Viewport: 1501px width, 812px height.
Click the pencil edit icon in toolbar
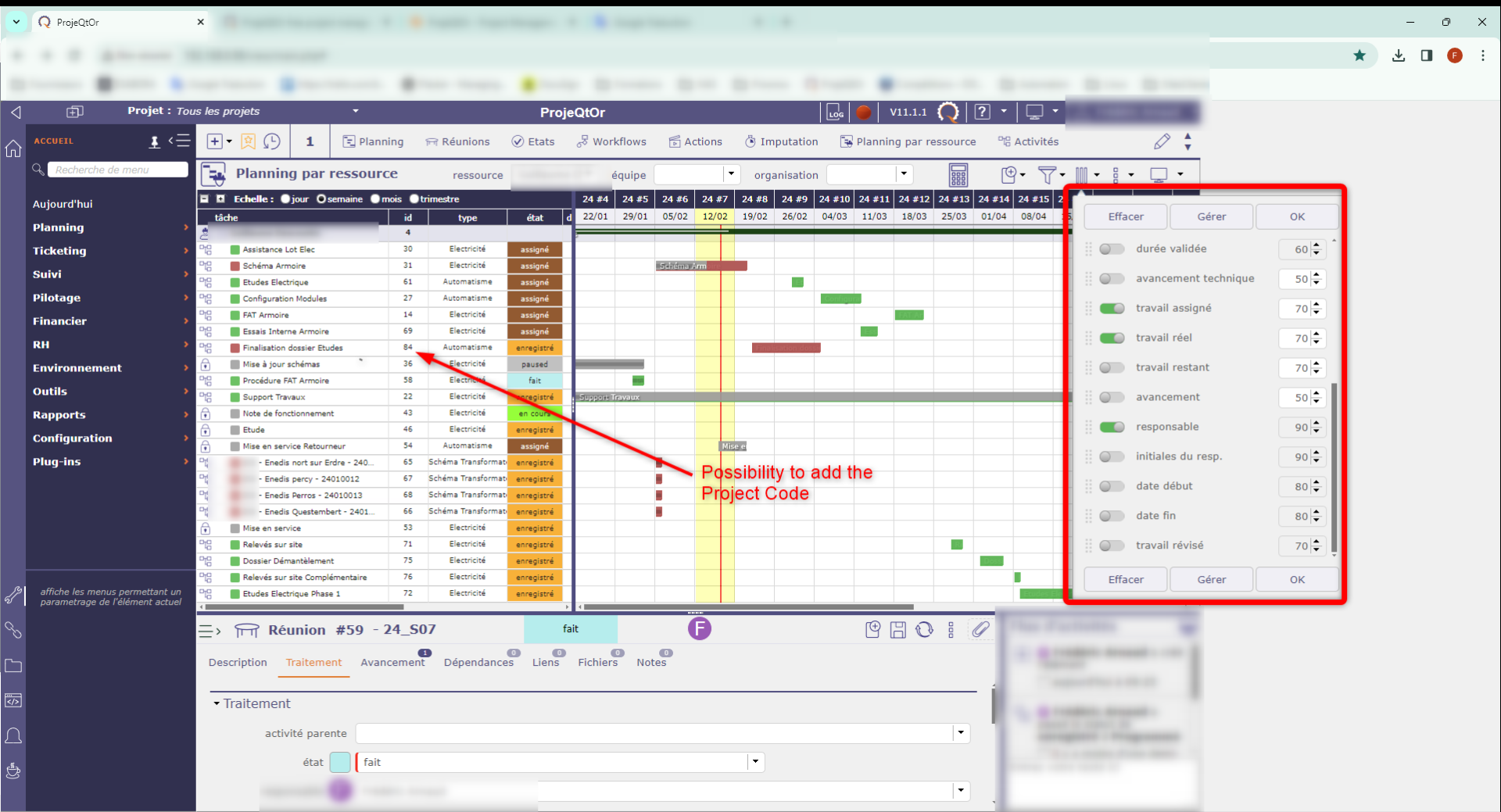coord(1162,141)
